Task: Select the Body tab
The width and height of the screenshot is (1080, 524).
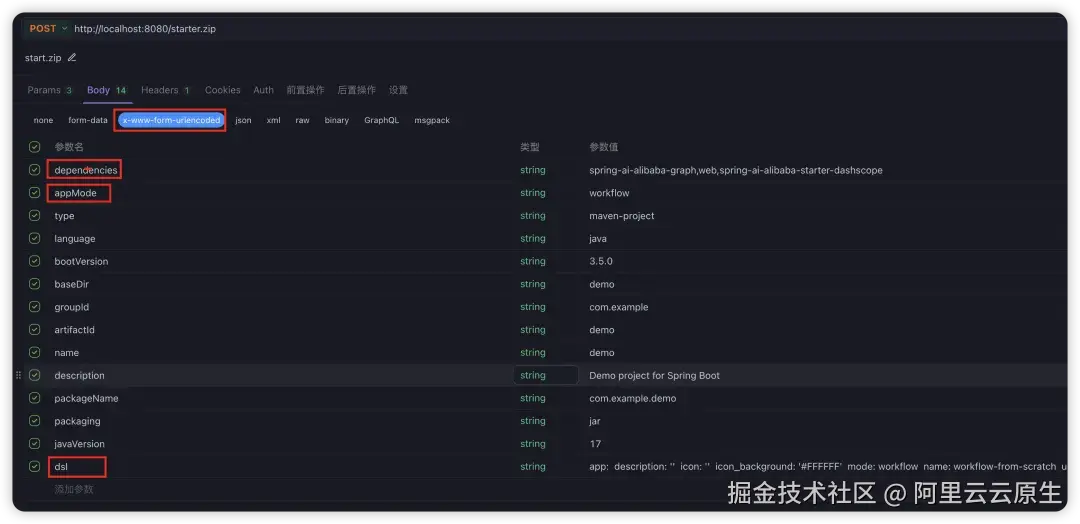Action: tap(107, 90)
